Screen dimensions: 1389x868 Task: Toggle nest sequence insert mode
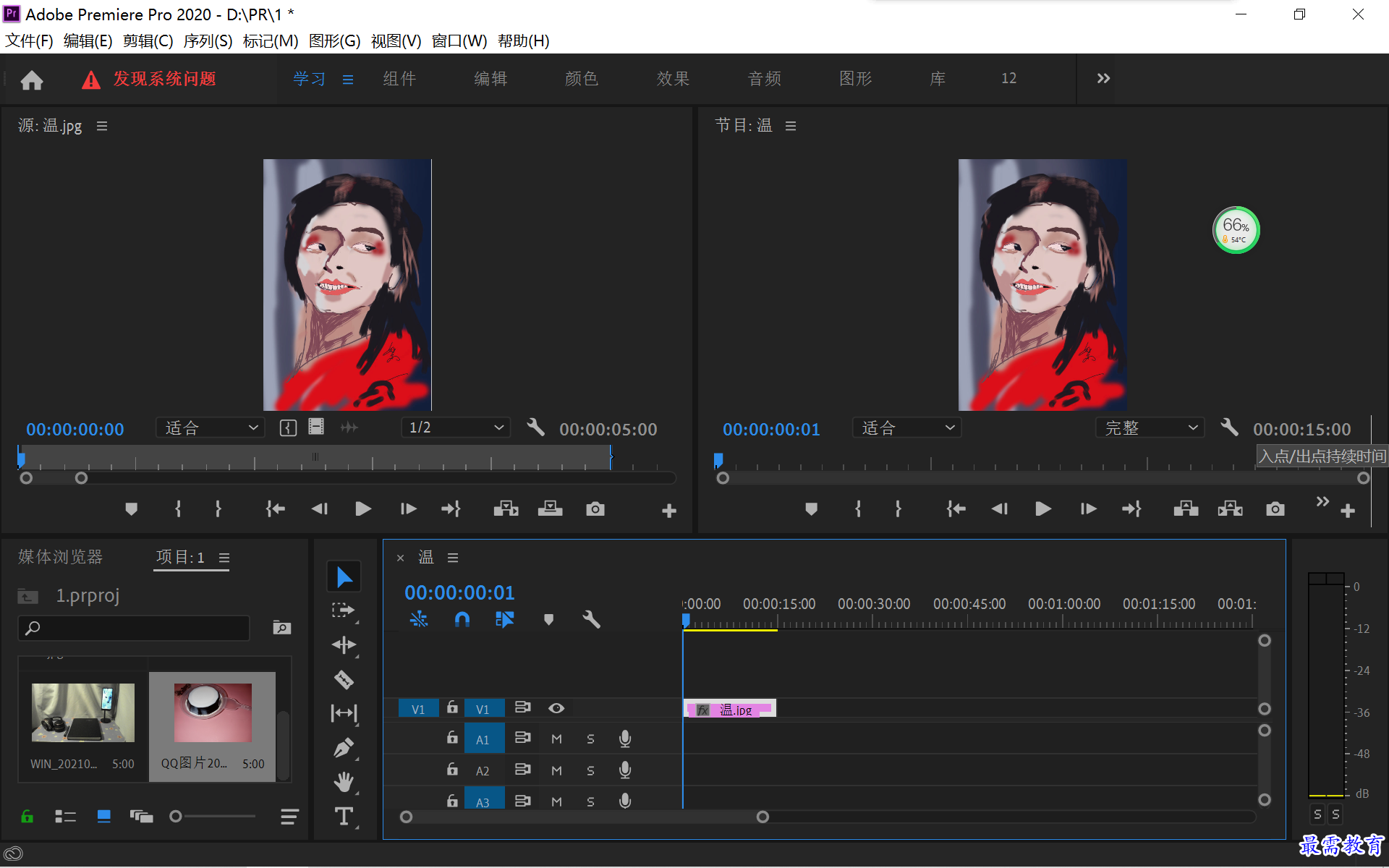(x=419, y=619)
